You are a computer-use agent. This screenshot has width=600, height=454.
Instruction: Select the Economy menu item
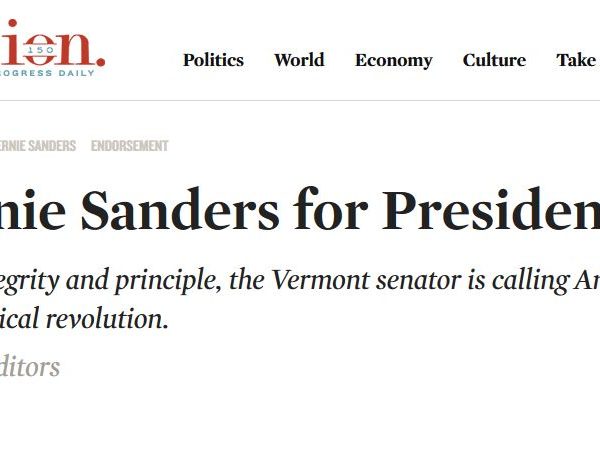click(x=393, y=60)
